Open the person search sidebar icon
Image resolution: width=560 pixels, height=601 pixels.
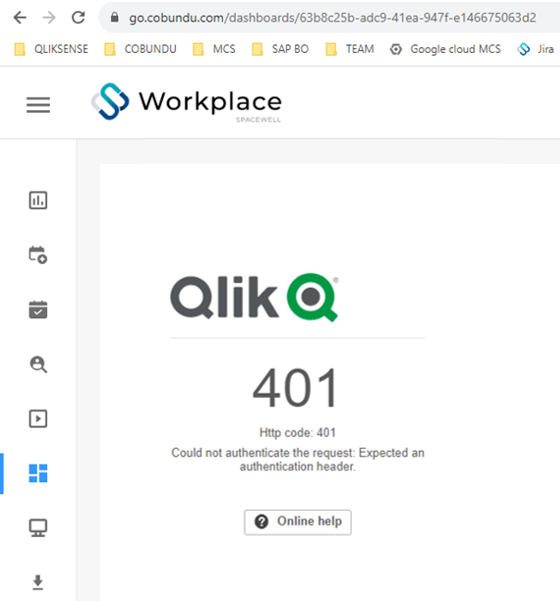point(38,364)
